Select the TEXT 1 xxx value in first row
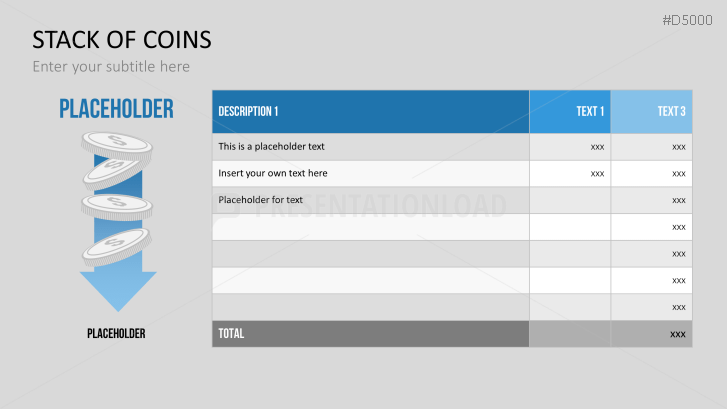This screenshot has width=727, height=409. pos(597,147)
